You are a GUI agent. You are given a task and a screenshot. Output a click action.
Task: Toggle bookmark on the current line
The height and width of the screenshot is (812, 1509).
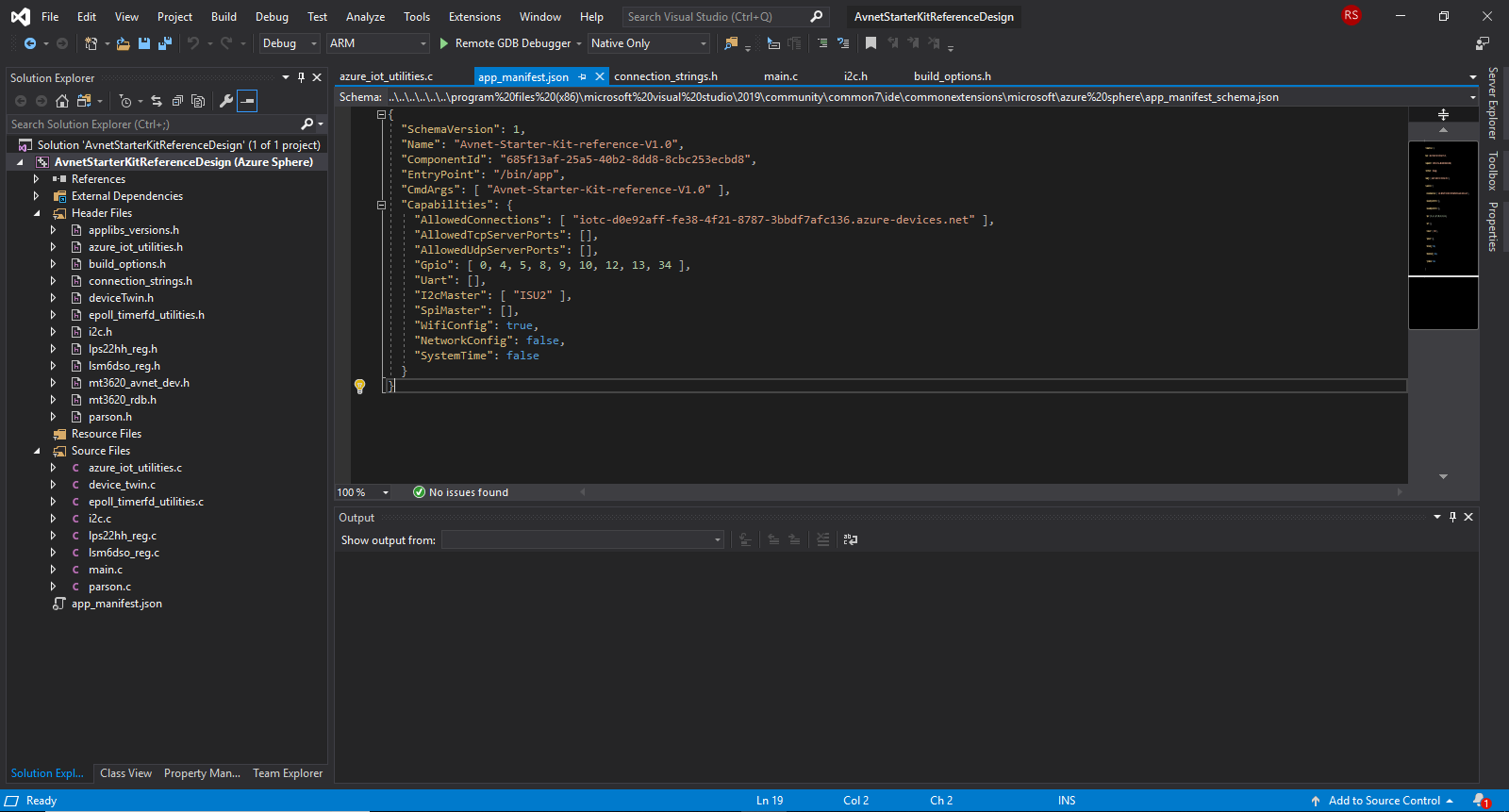click(871, 43)
